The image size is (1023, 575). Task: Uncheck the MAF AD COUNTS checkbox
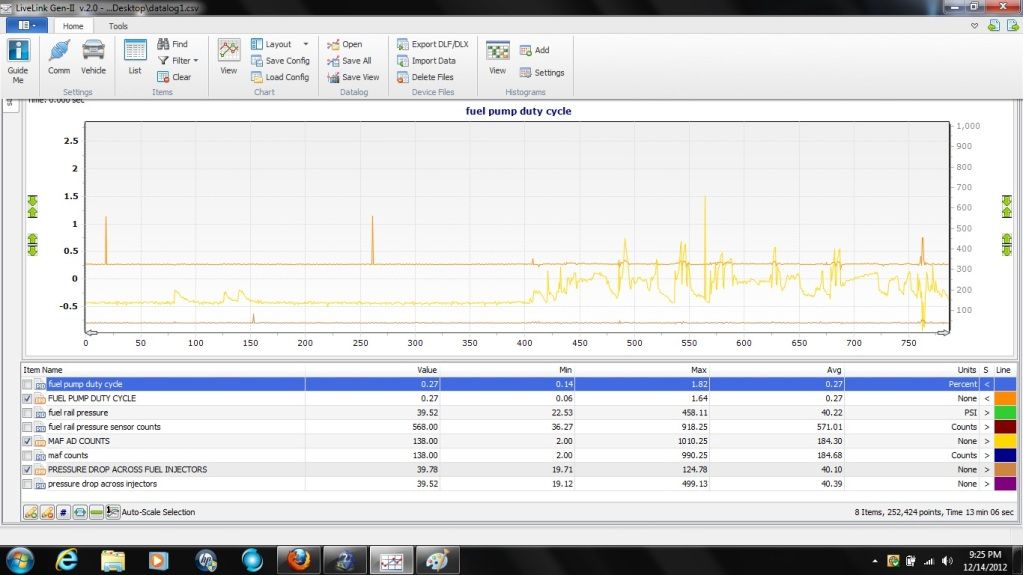click(x=27, y=441)
